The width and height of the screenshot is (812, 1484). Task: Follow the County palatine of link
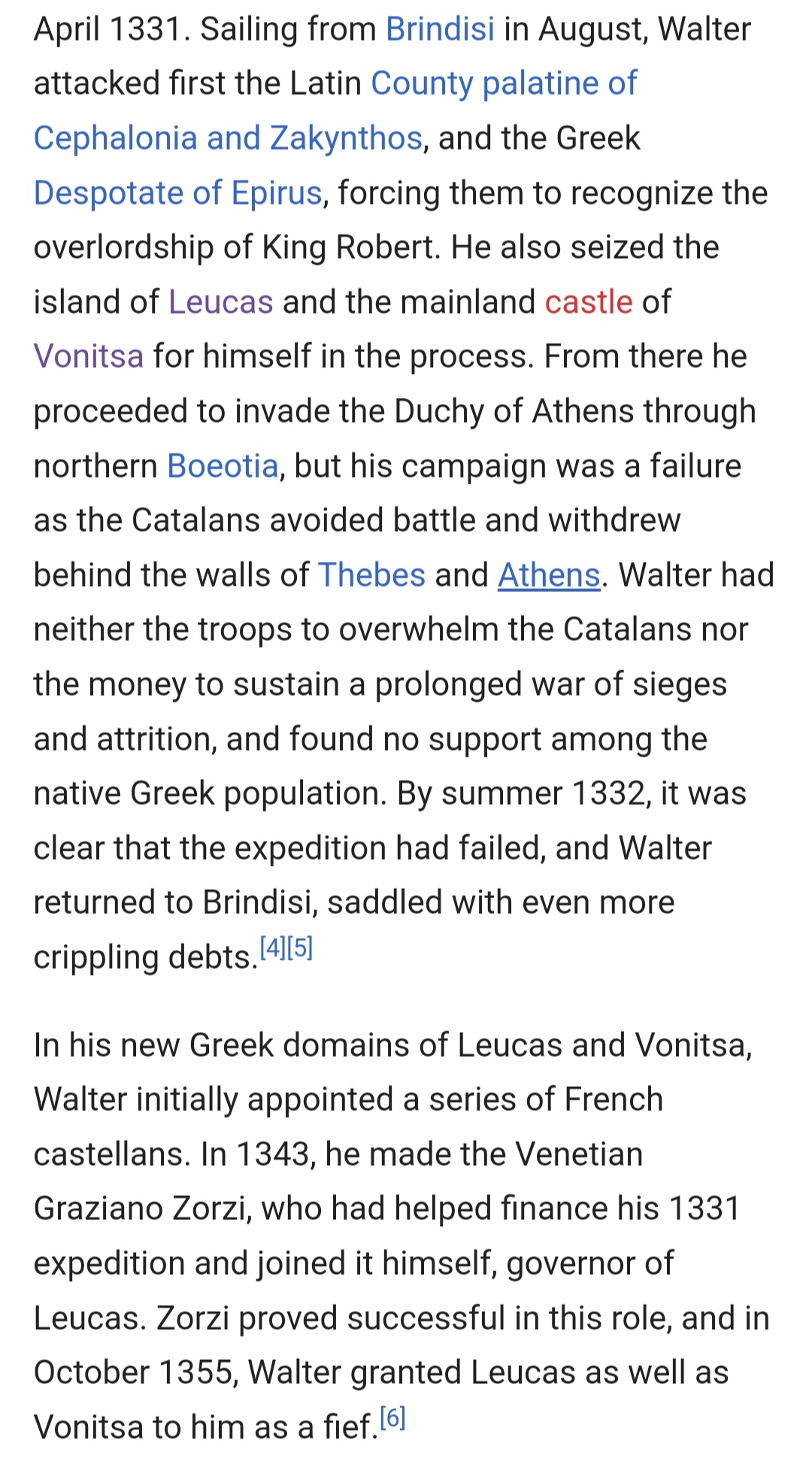504,83
